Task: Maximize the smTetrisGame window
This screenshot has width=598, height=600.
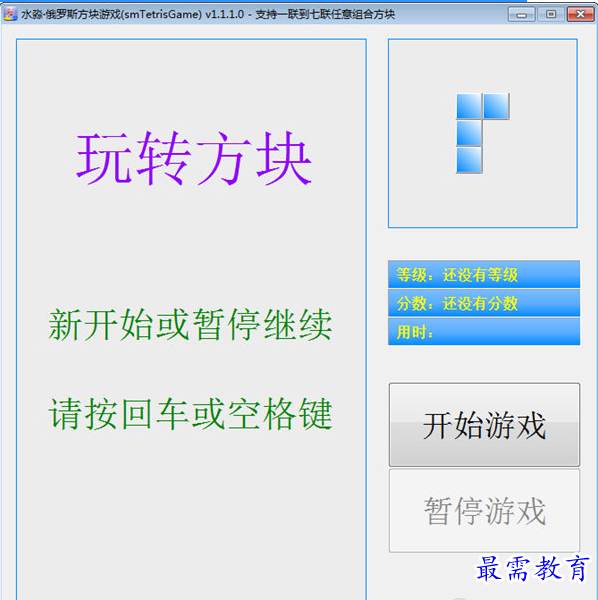Action: pos(551,15)
